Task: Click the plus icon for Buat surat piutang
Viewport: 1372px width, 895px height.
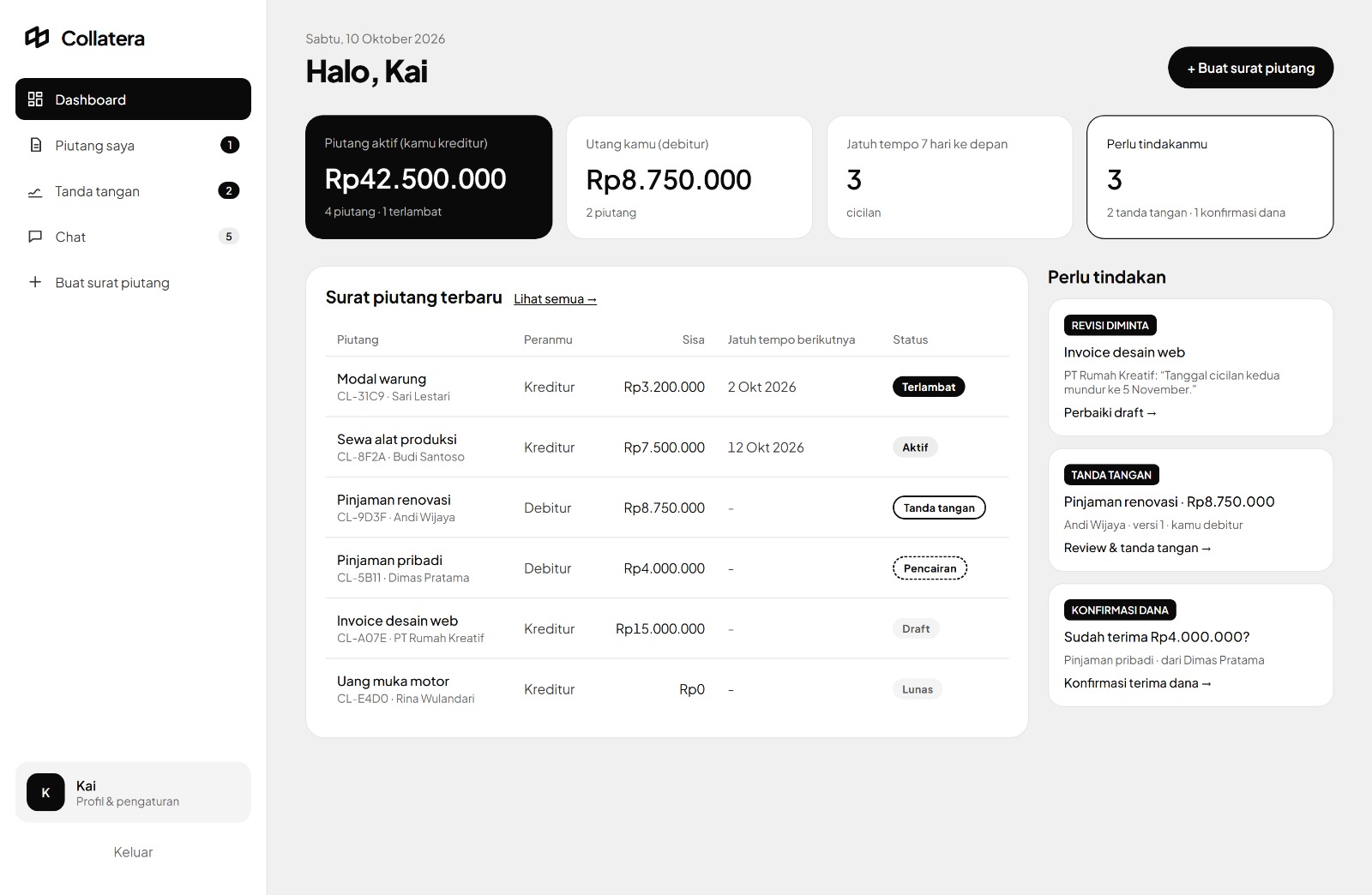Action: pyautogui.click(x=35, y=282)
